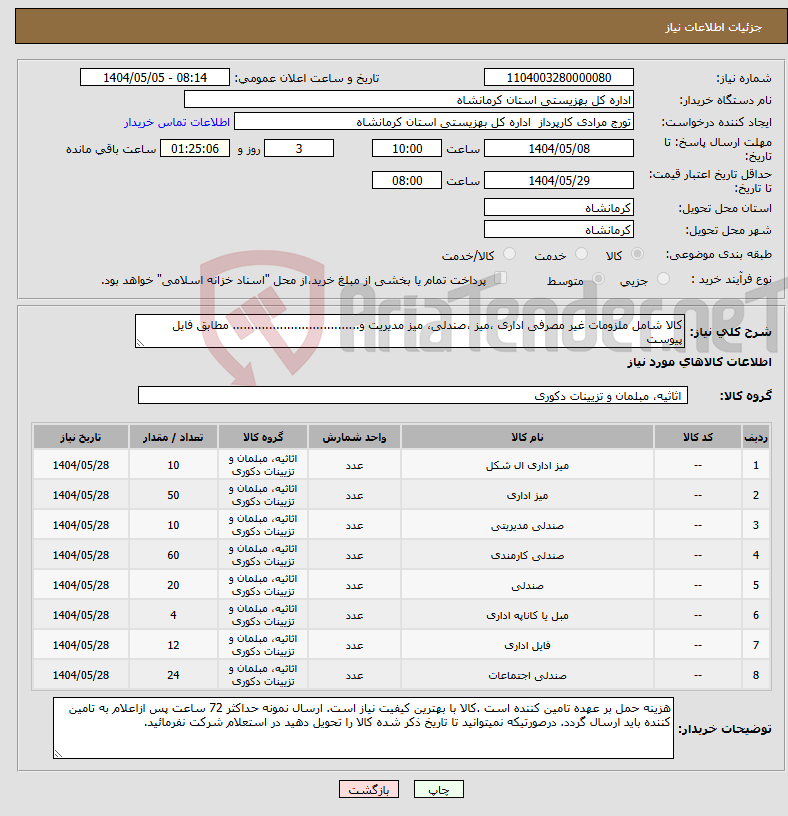Click item name صندلی اجتماعات
Image resolution: width=788 pixels, height=816 pixels.
pyautogui.click(x=527, y=675)
